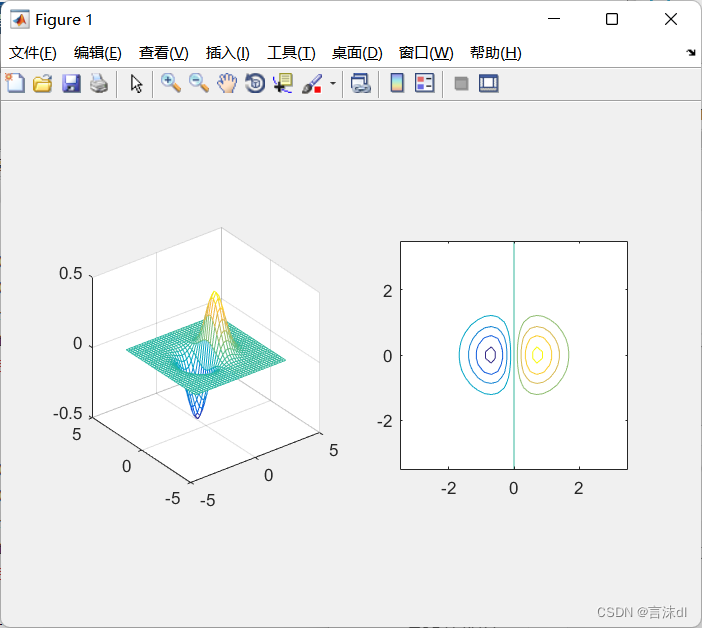The height and width of the screenshot is (628, 702).
Task: Select the Brush data paintbrush tool
Action: click(x=312, y=84)
